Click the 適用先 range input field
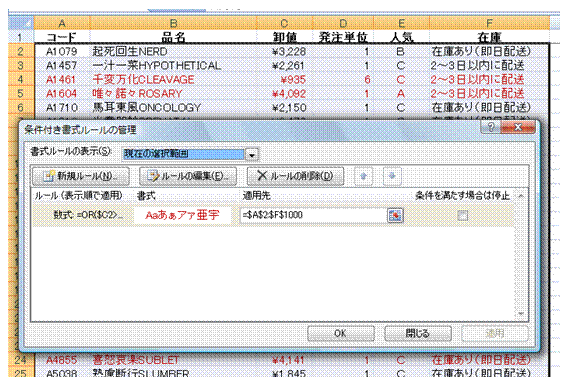 [x=314, y=215]
